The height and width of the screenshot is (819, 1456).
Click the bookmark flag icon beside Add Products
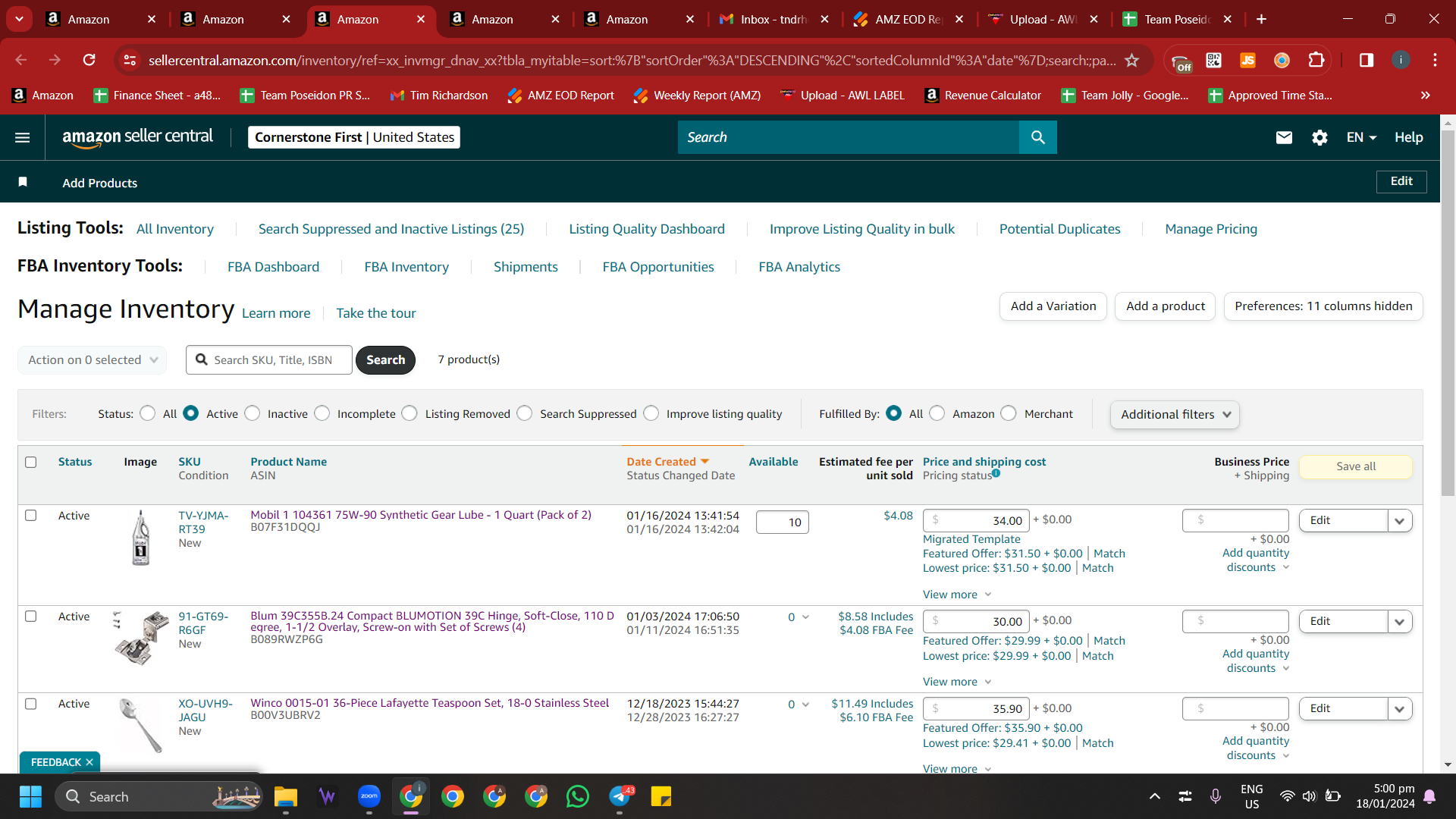pos(23,182)
